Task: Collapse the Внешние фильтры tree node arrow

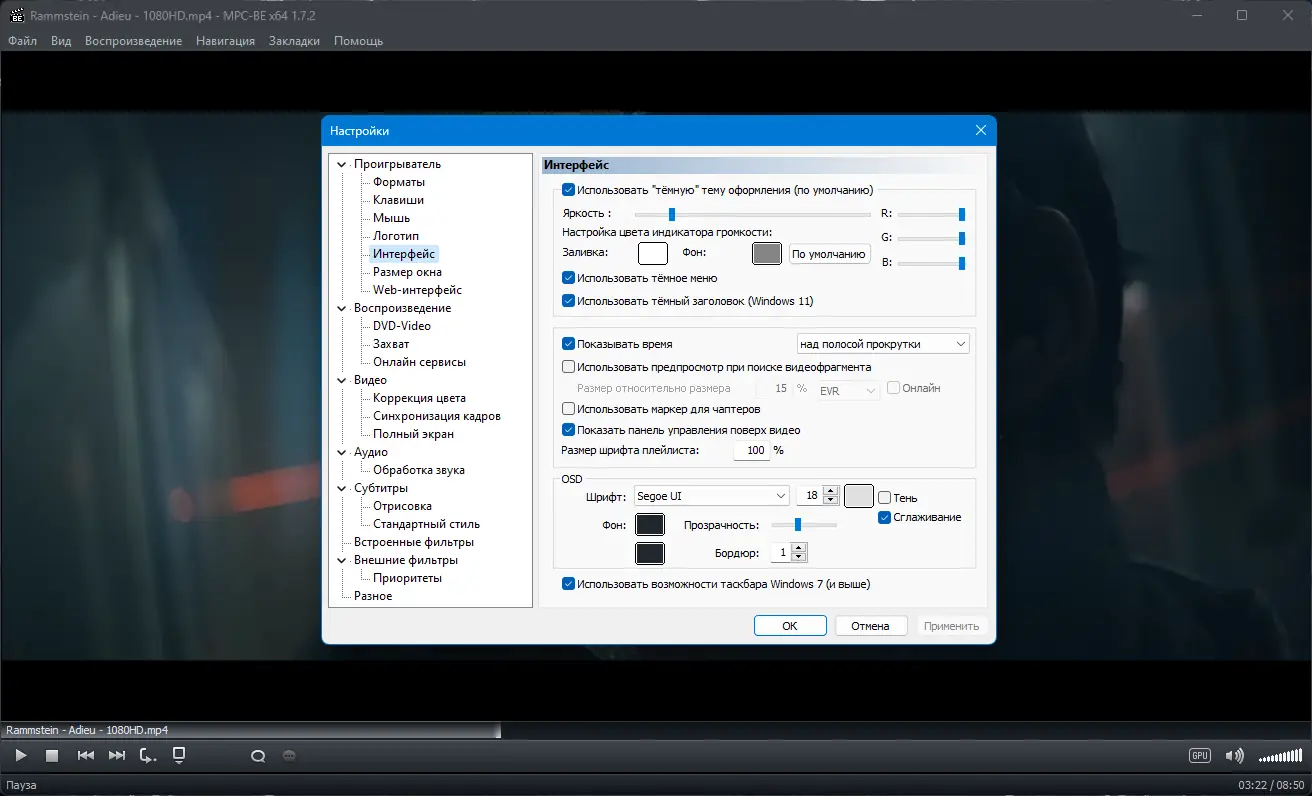Action: tap(342, 560)
